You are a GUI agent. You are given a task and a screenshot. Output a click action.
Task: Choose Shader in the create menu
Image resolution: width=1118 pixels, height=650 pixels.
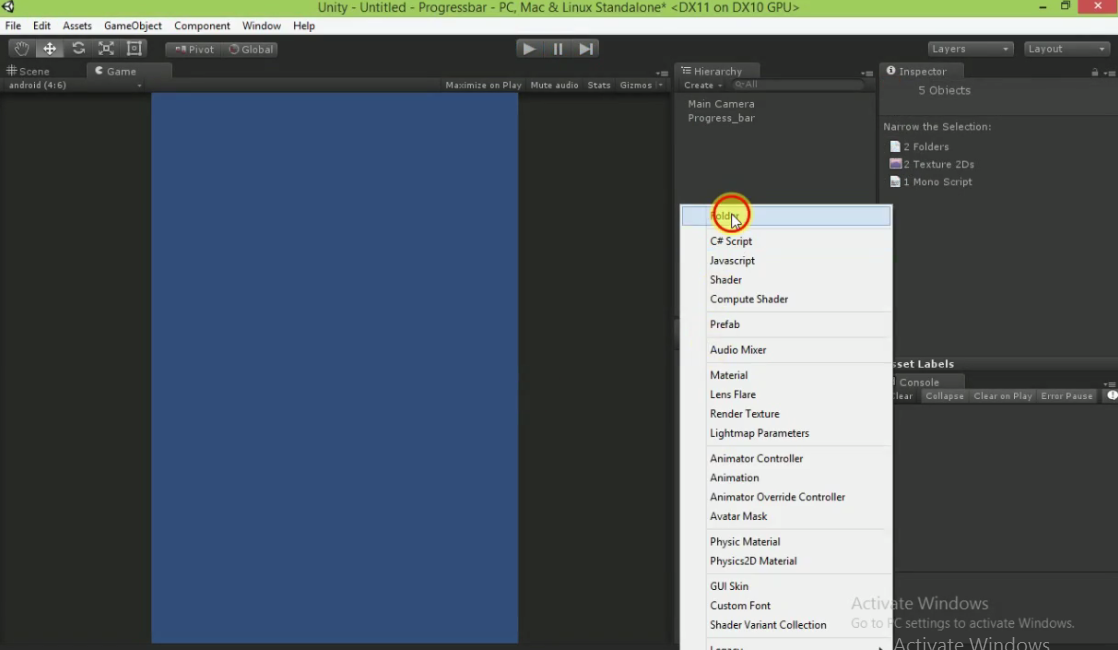click(x=786, y=280)
